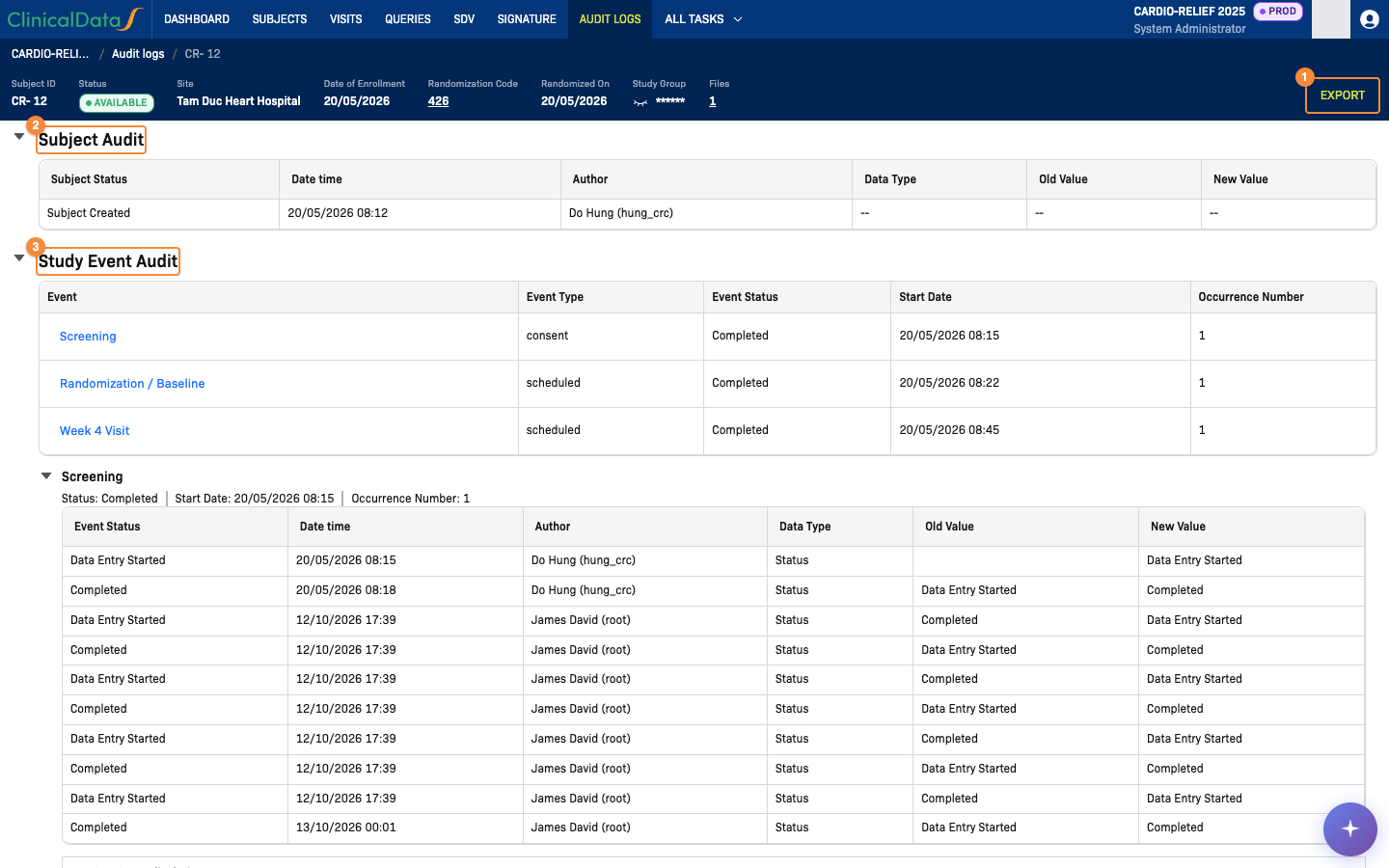Collapse the Screening event details
The width and height of the screenshot is (1389, 868).
pyautogui.click(x=46, y=475)
